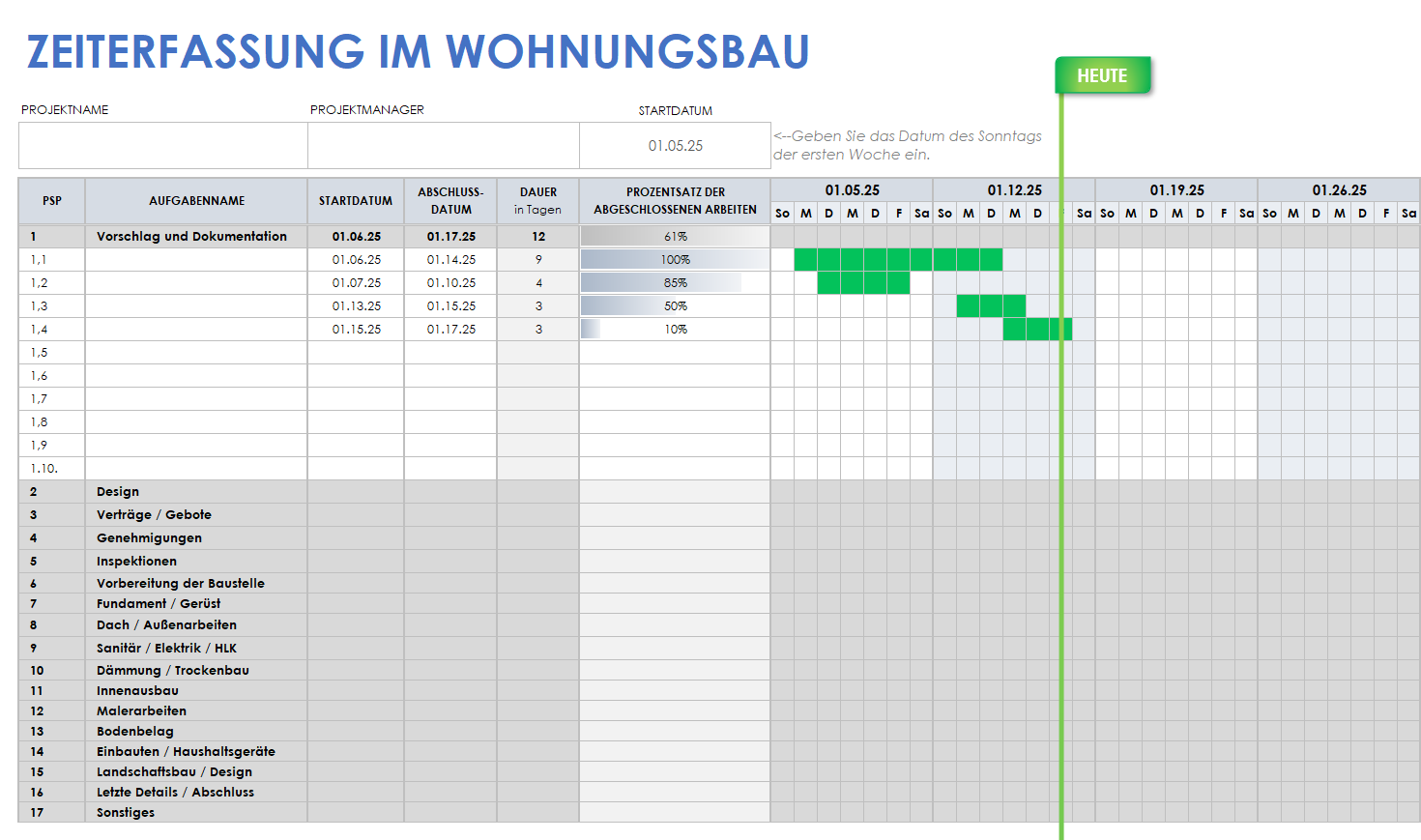This screenshot has width=1421, height=840.
Task: Click the STARTDATUM value 01.05.25
Action: pyautogui.click(x=675, y=146)
